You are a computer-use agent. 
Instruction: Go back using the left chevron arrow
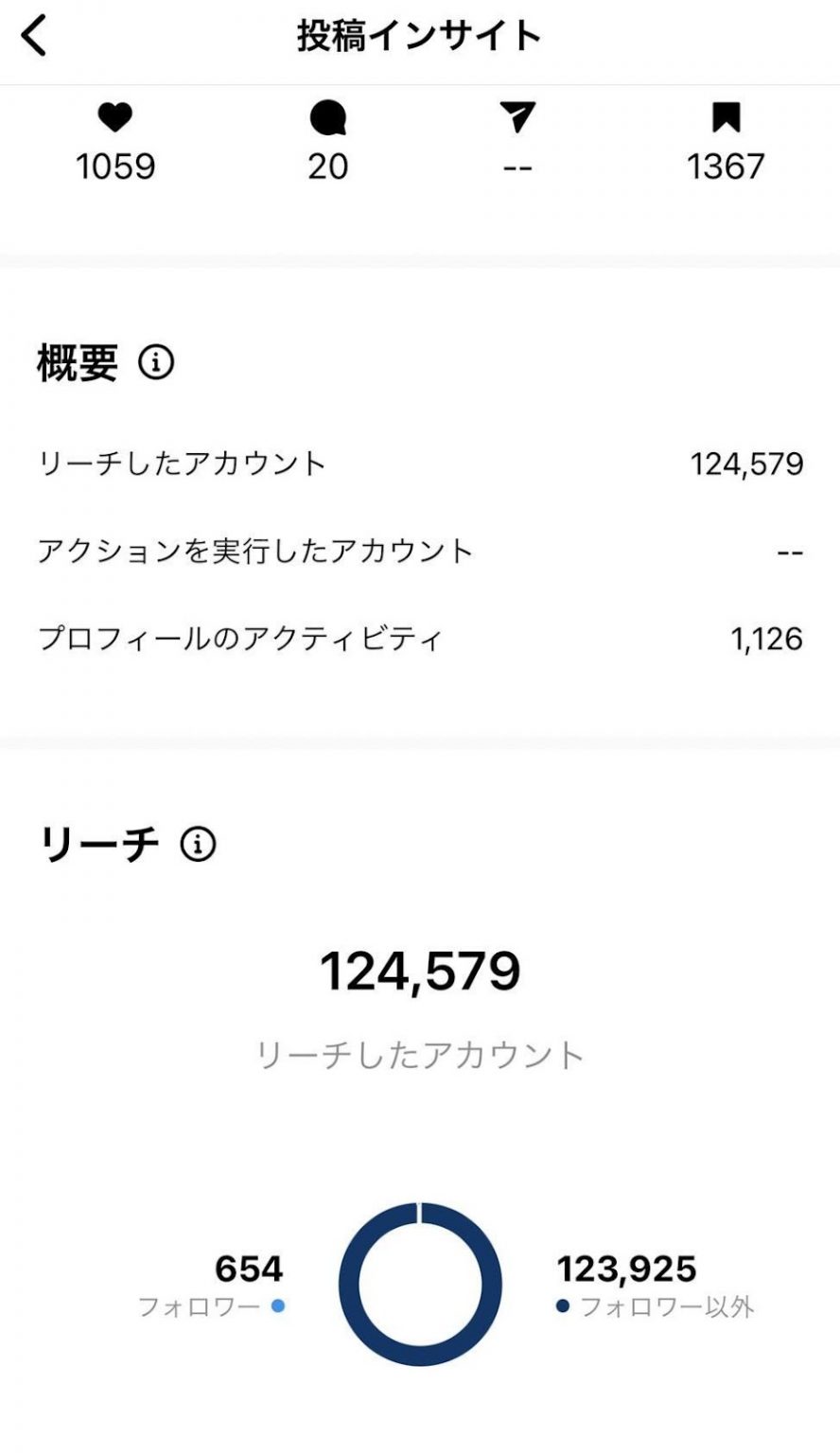(x=33, y=37)
